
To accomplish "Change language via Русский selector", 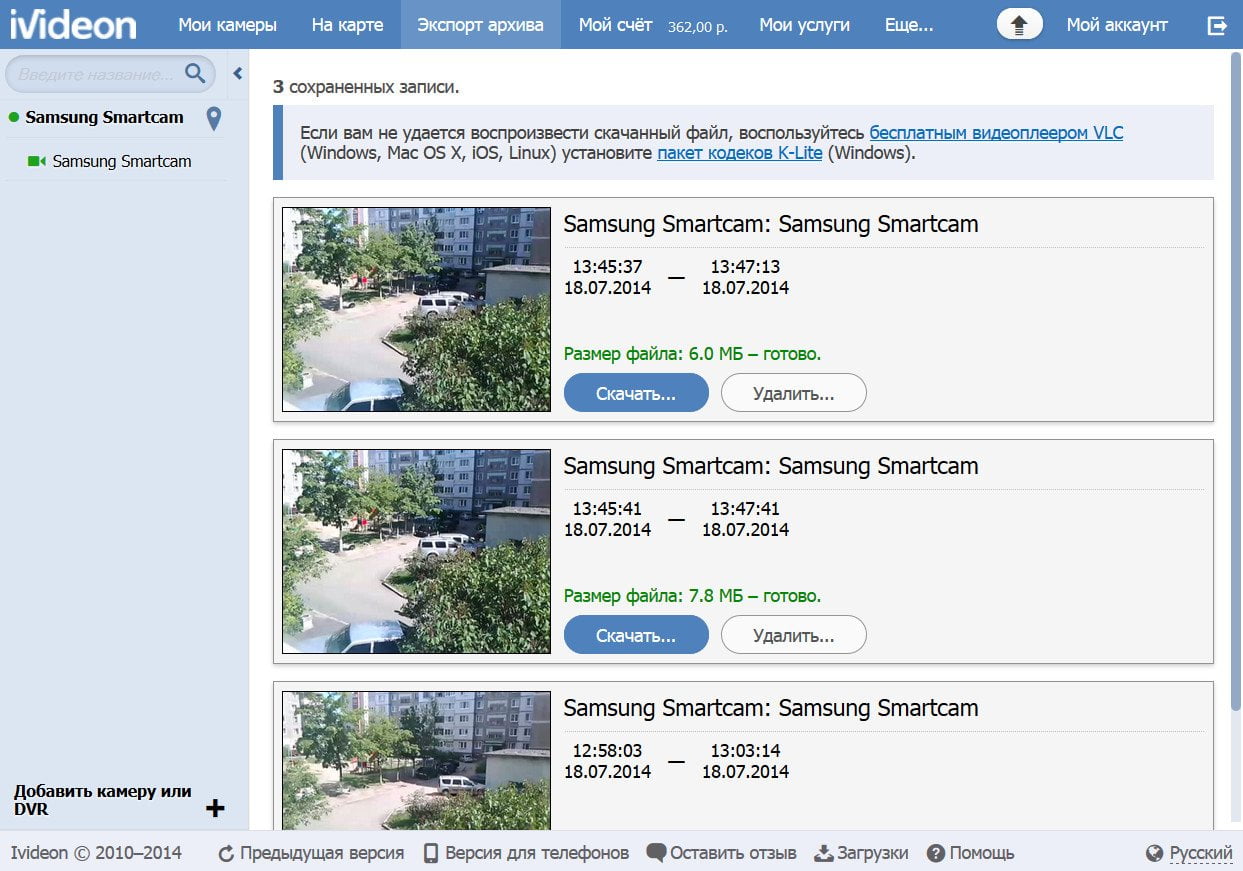I will pos(1201,853).
